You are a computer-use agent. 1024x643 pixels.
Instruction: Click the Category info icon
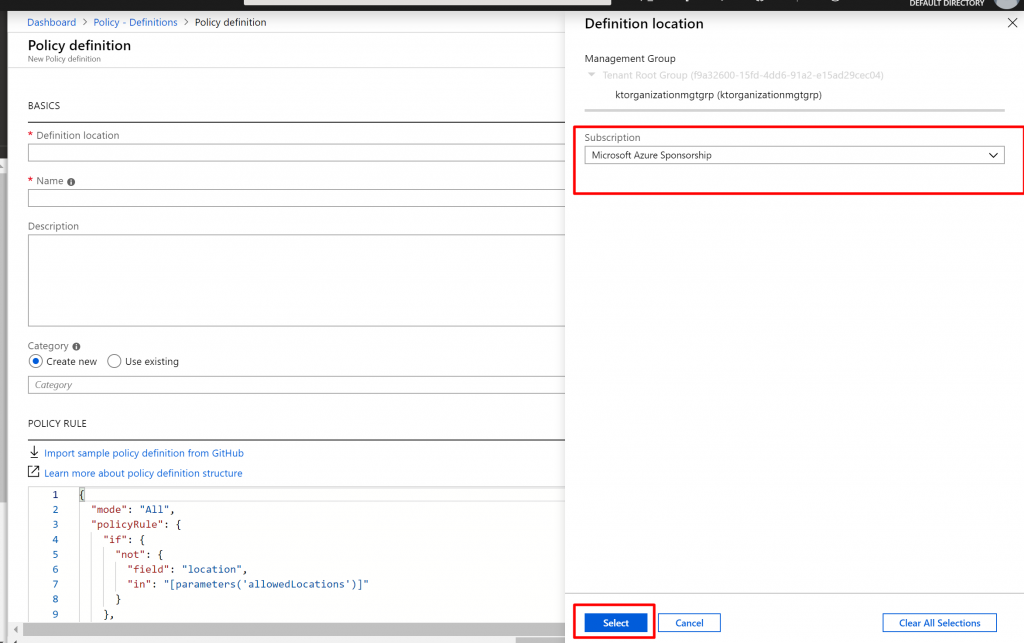click(77, 346)
